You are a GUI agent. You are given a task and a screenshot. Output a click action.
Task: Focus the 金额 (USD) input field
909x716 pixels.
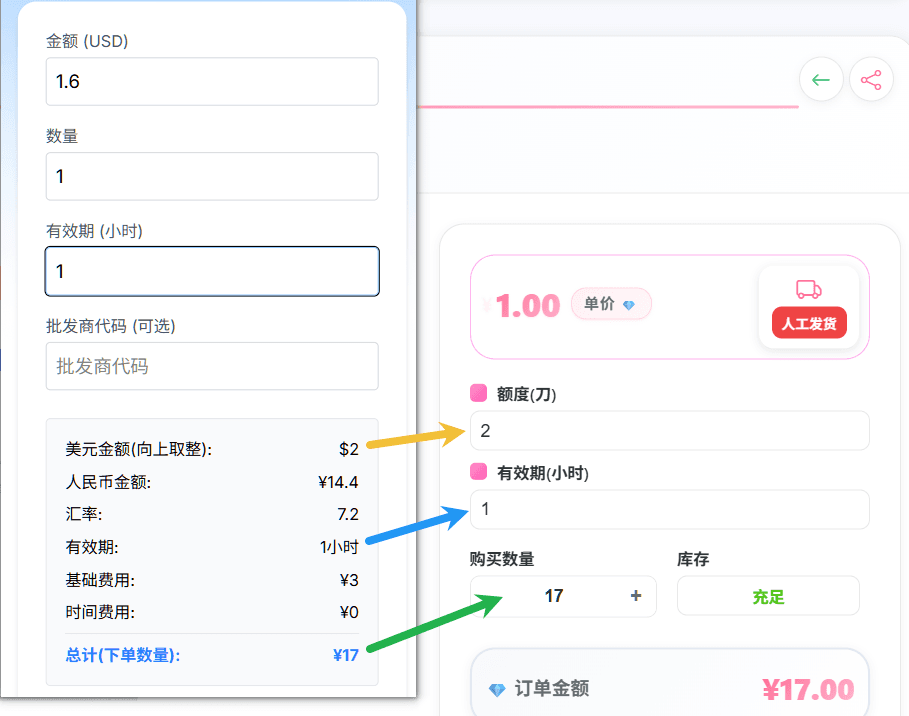click(212, 82)
